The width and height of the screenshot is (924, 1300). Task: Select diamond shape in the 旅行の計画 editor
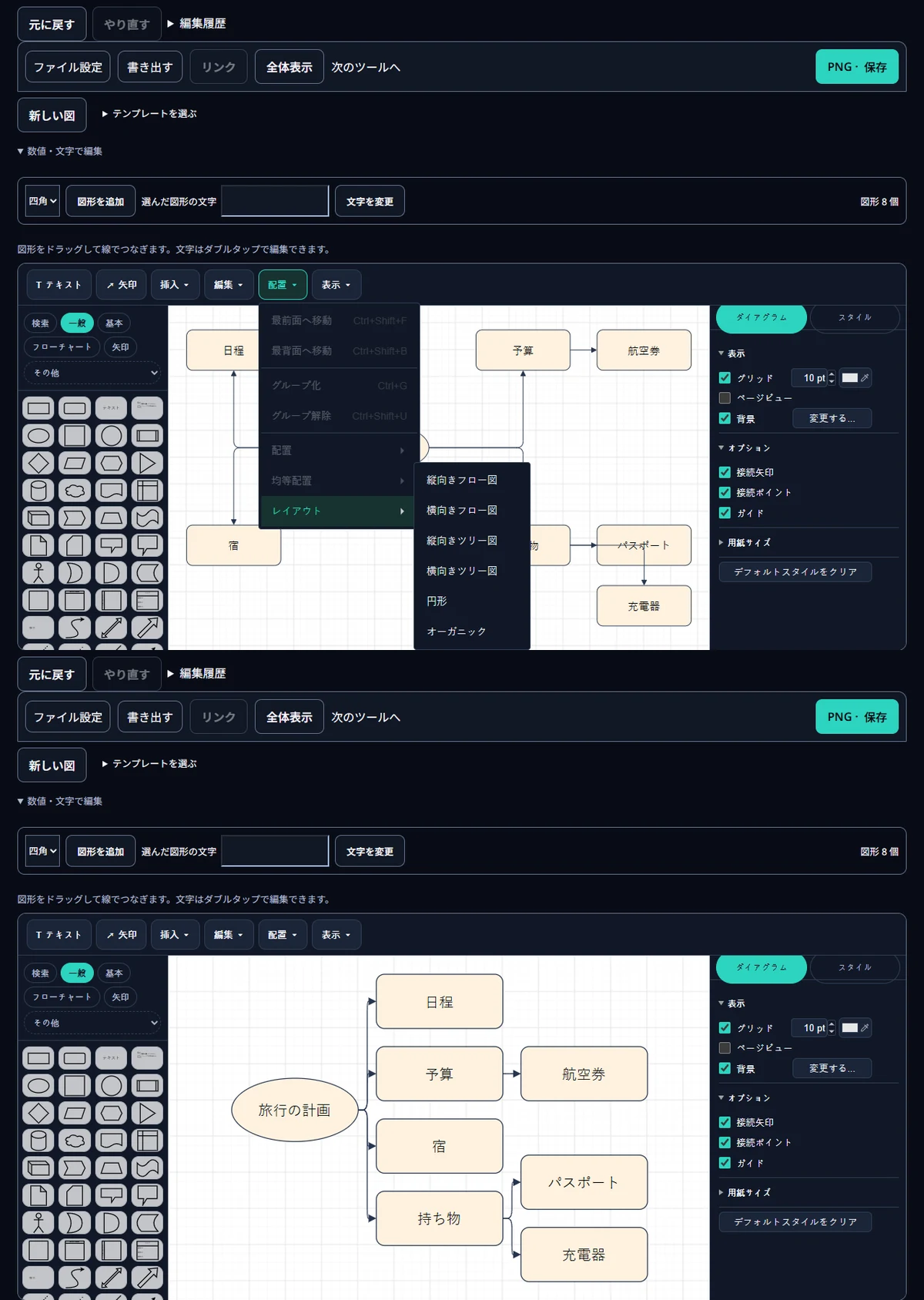[38, 1114]
